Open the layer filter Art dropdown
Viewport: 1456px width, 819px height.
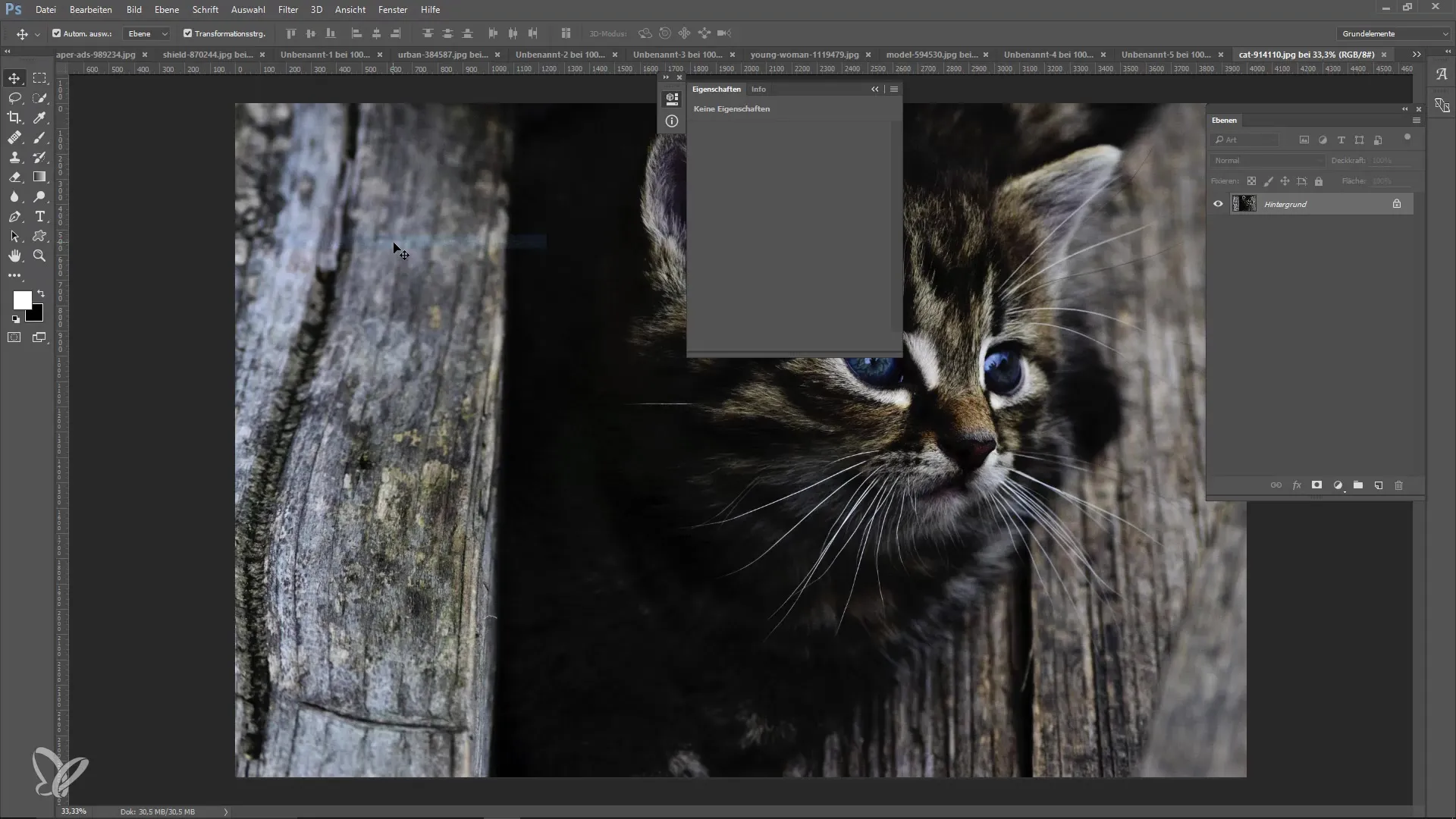(x=1246, y=140)
